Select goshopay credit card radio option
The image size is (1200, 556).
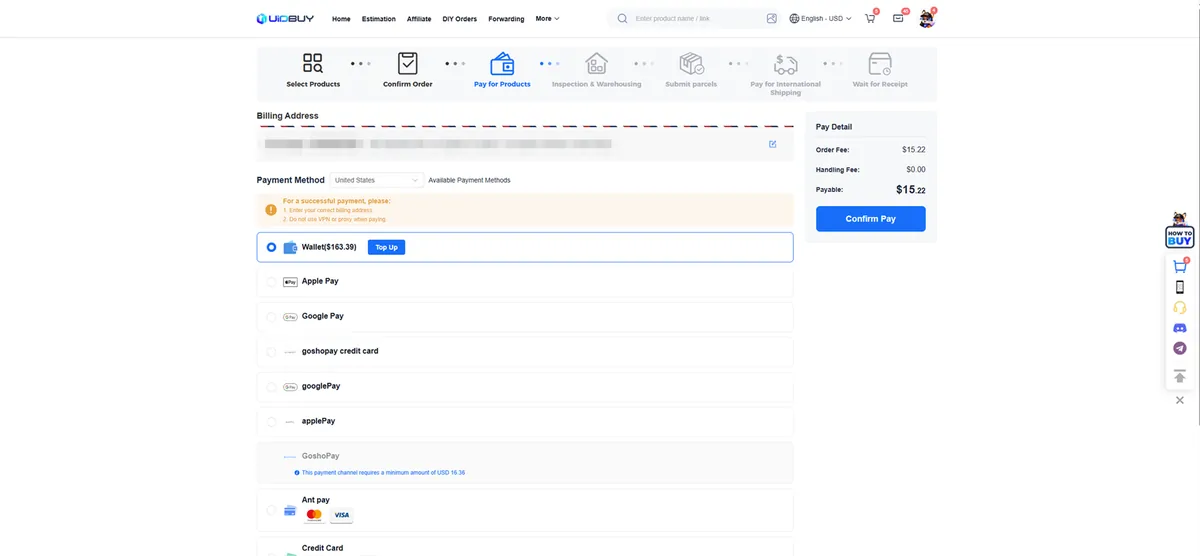[271, 352]
